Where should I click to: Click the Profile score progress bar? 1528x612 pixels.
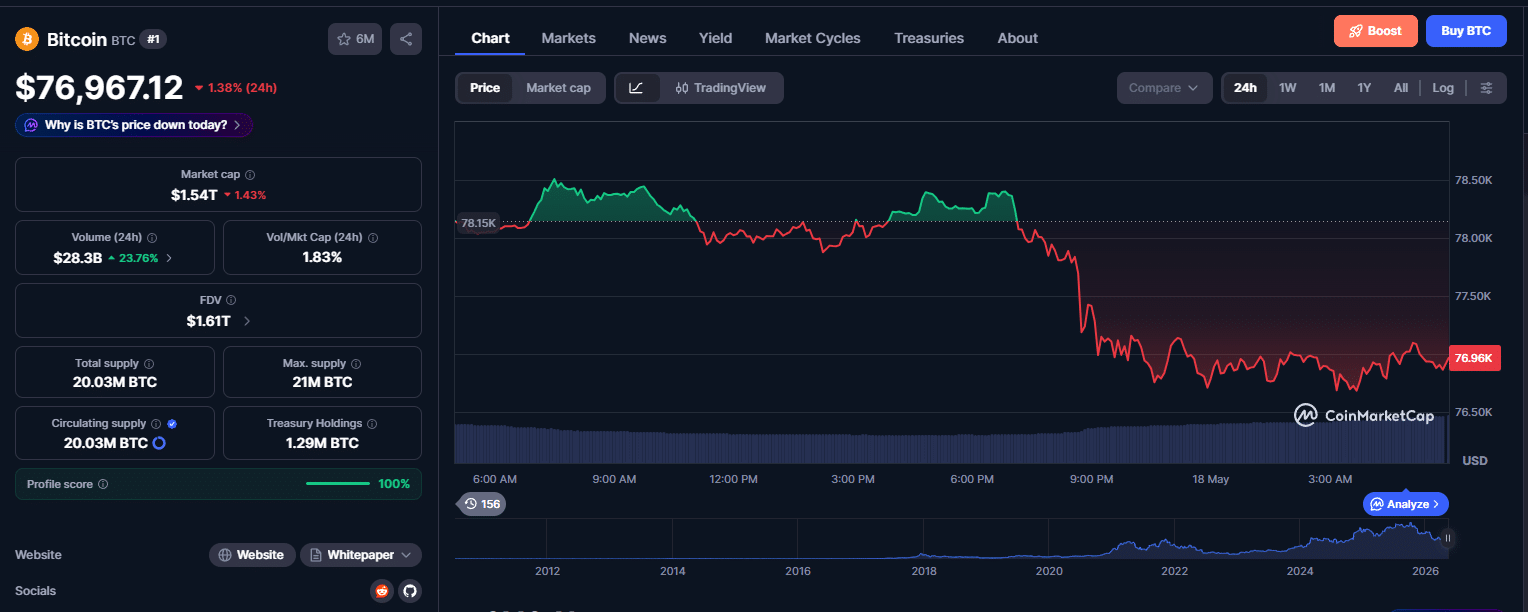coord(338,484)
